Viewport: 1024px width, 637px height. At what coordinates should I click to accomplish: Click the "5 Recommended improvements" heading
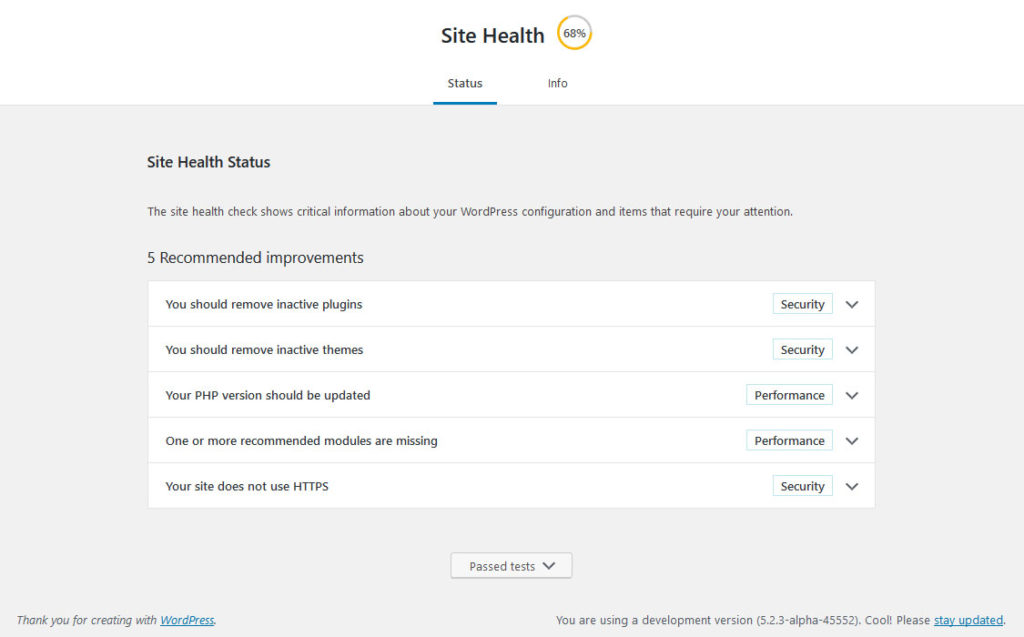[255, 257]
